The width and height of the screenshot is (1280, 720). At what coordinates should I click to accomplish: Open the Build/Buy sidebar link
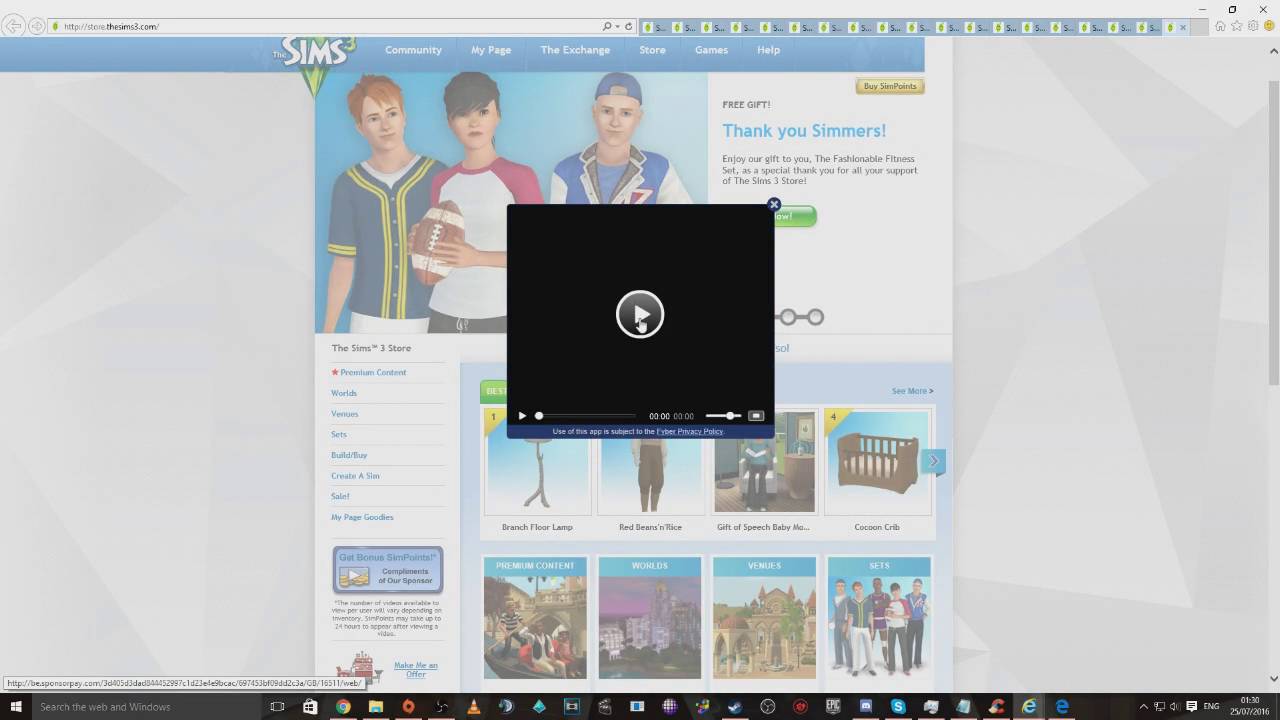pyautogui.click(x=349, y=455)
